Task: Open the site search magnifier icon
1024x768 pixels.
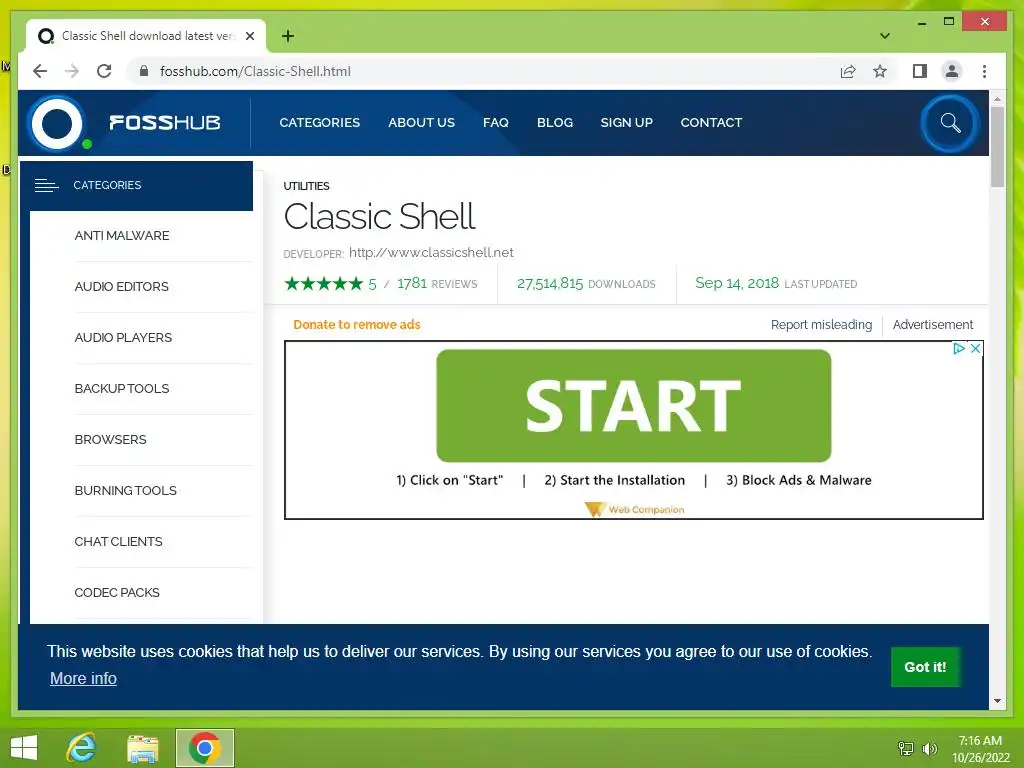Action: pos(950,123)
